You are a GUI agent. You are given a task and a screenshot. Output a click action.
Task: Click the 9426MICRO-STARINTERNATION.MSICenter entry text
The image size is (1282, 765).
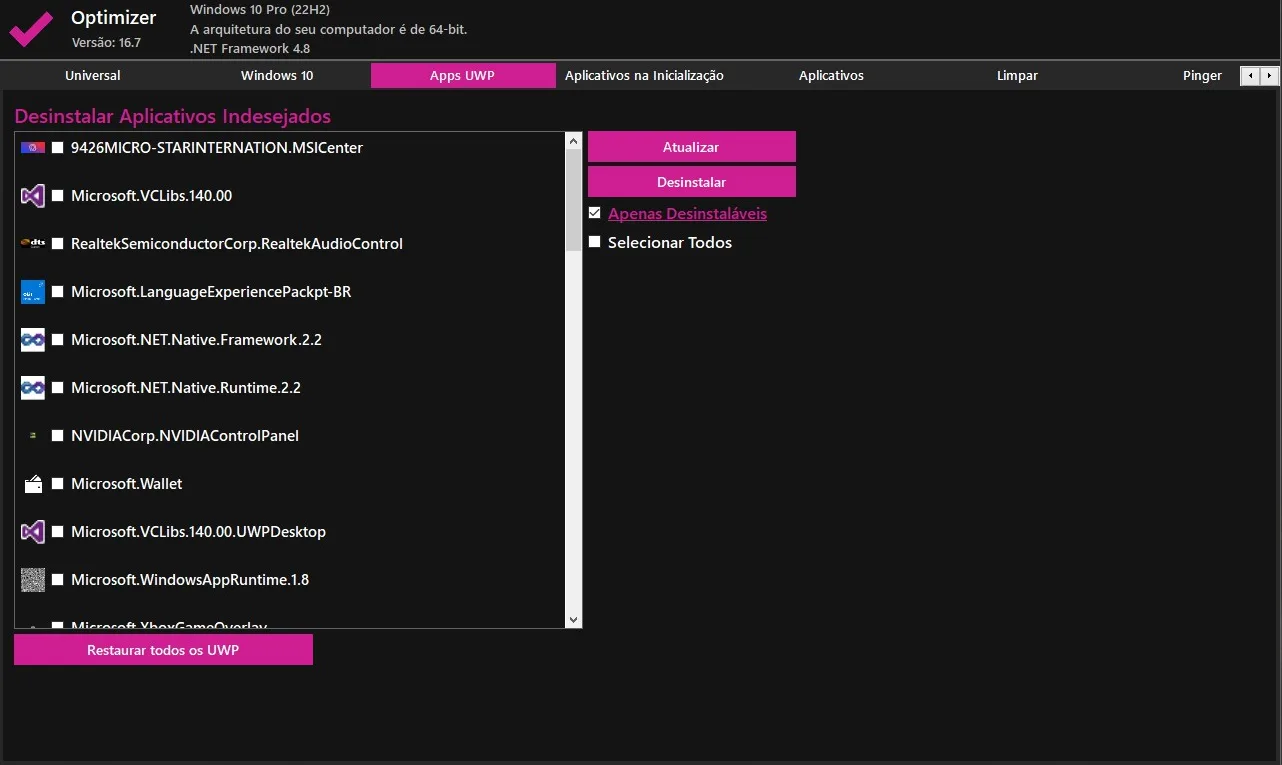click(x=217, y=148)
